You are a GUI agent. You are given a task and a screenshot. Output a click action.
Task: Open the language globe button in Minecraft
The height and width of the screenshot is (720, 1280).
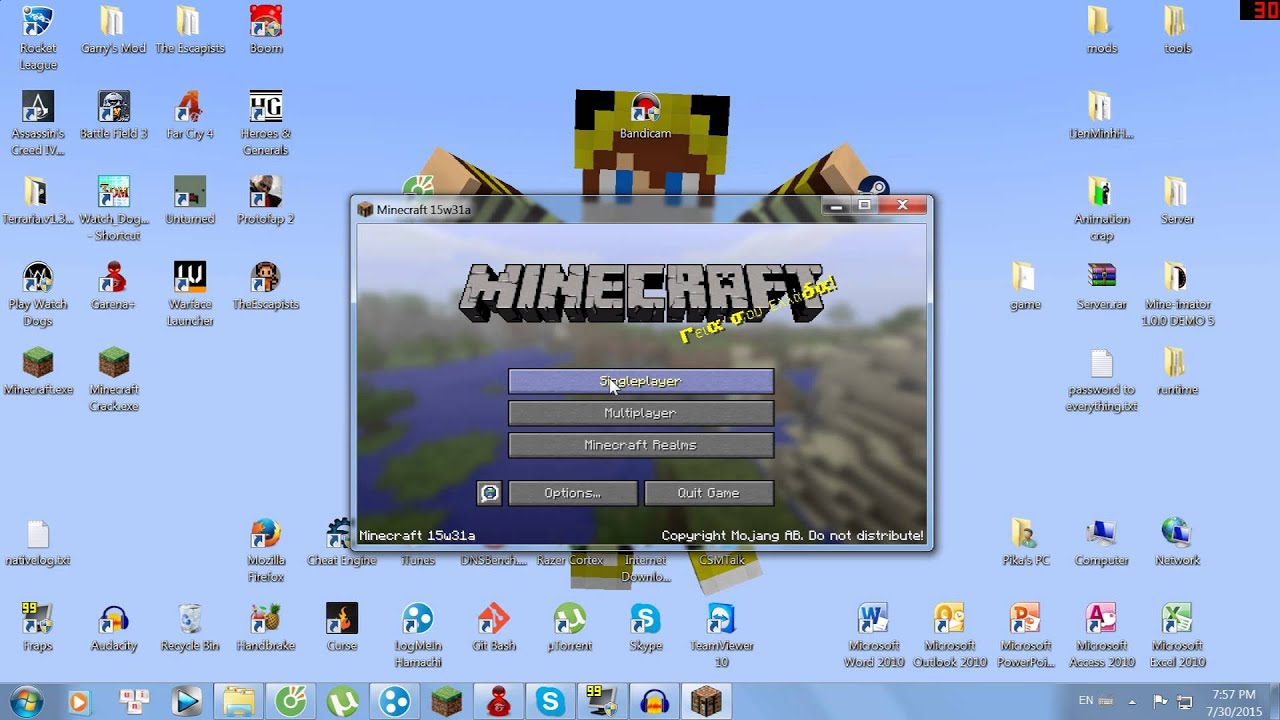click(x=489, y=493)
